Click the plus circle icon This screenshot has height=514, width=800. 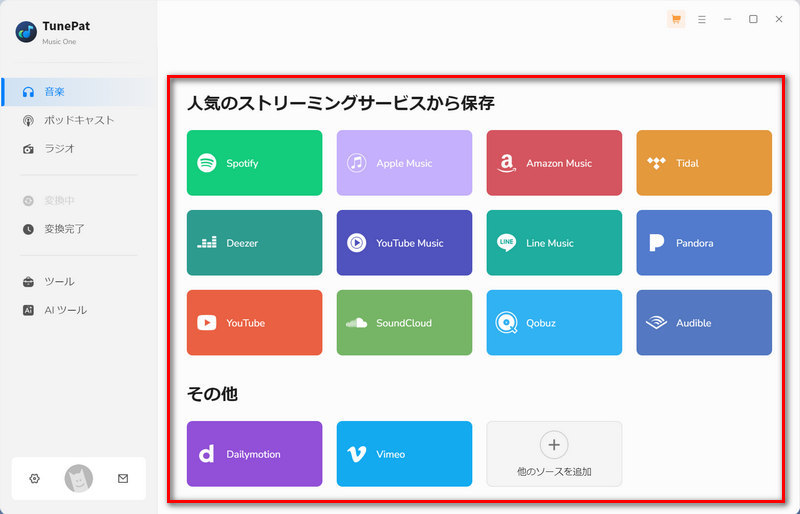(x=554, y=445)
